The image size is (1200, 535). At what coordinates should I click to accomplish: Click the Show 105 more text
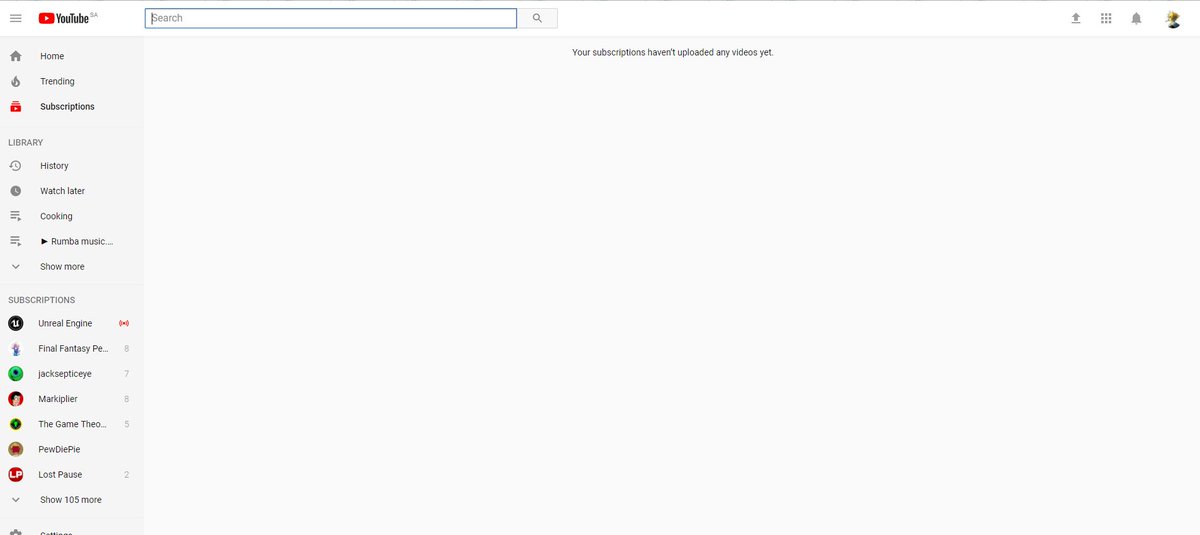[71, 500]
